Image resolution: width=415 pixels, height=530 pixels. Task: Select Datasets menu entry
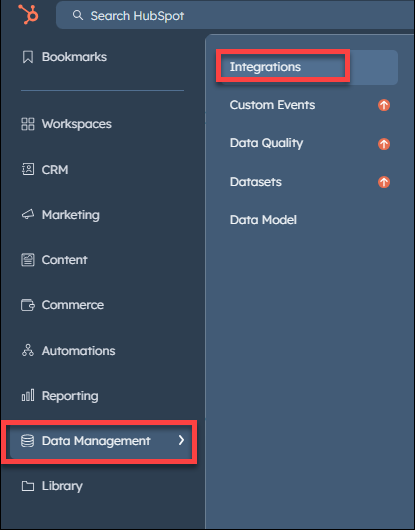pyautogui.click(x=255, y=182)
